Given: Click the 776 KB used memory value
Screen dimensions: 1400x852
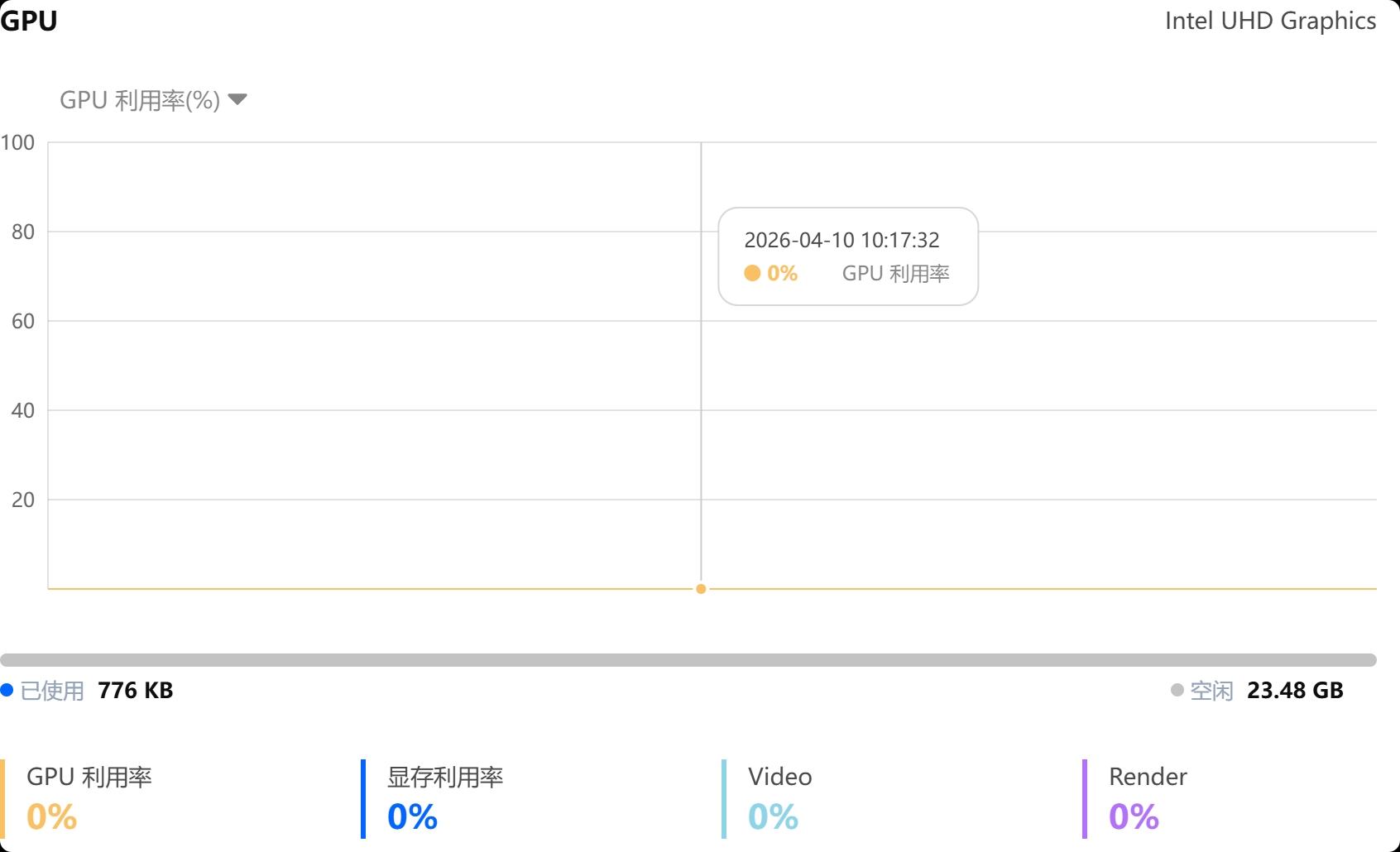Looking at the screenshot, I should [136, 691].
